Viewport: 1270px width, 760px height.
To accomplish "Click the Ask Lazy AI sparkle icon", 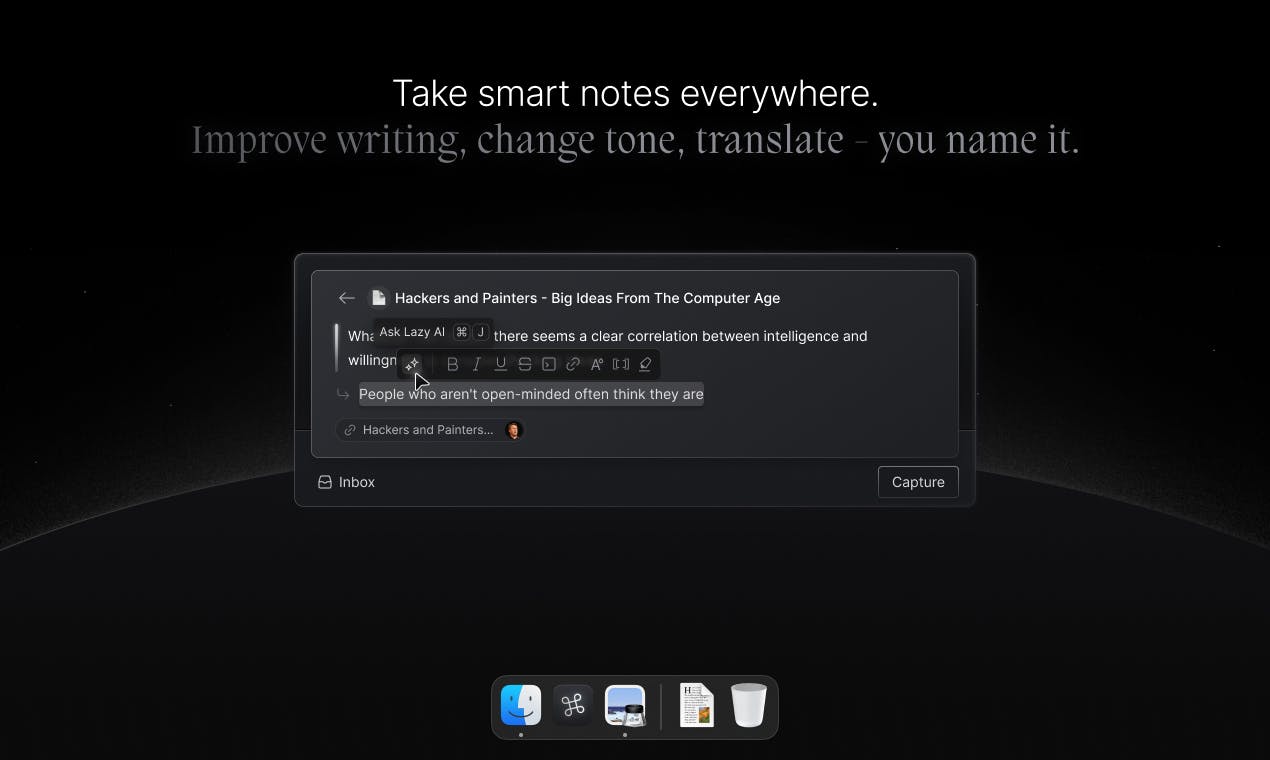I will click(x=412, y=365).
